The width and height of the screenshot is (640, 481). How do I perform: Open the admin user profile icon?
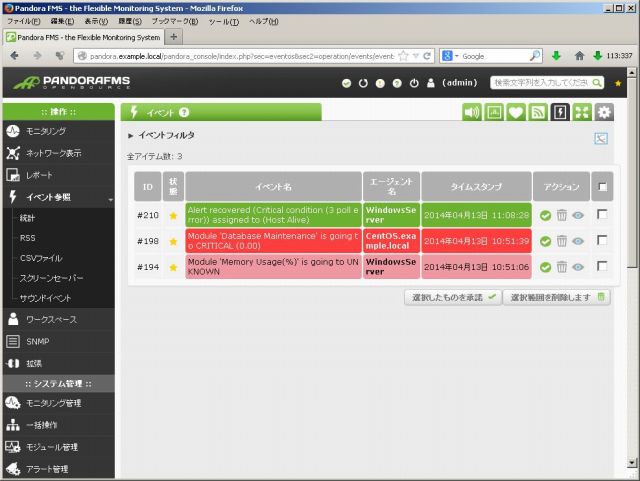tap(431, 83)
